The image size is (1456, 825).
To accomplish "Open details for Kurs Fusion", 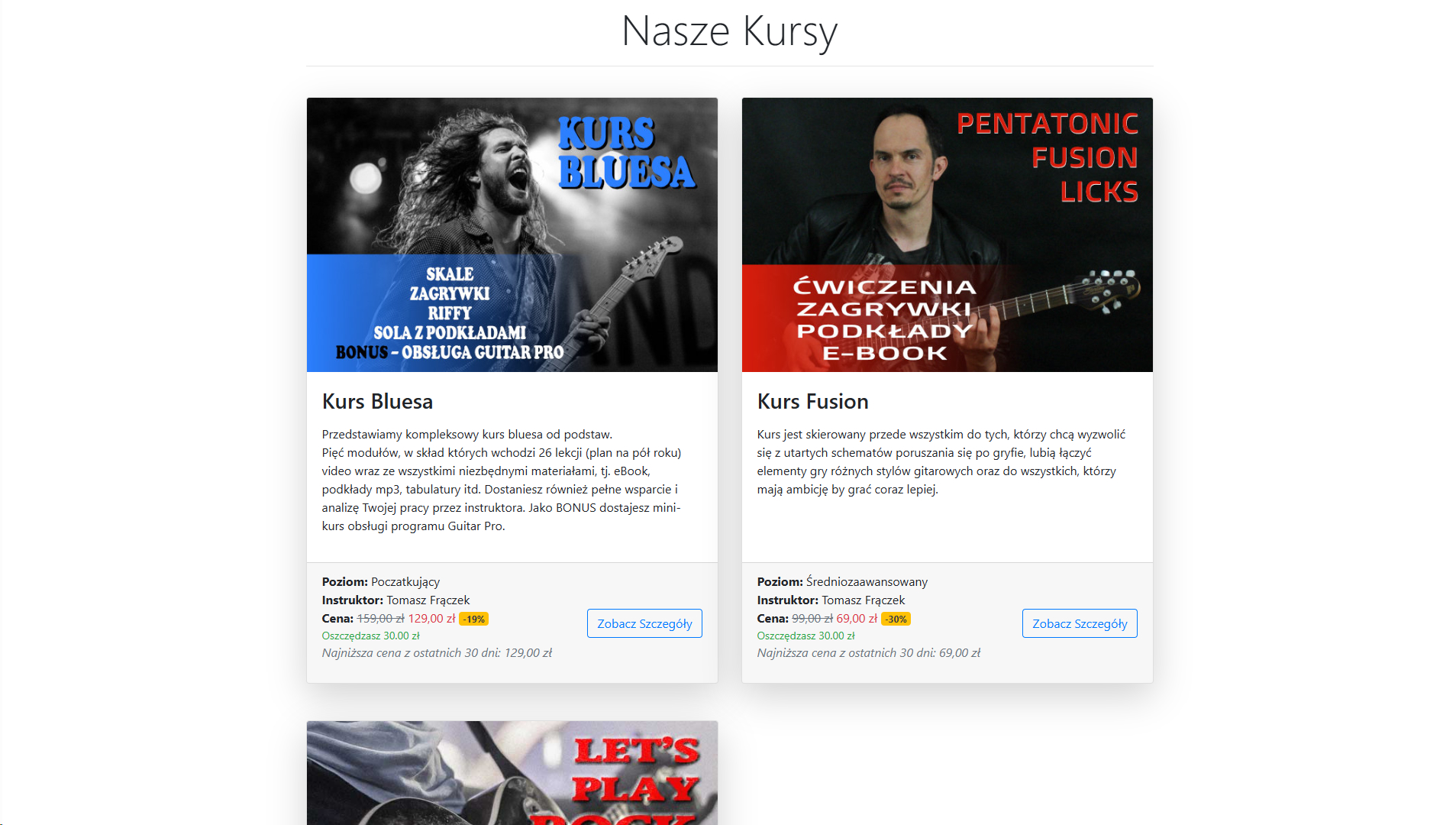I will pos(1080,623).
